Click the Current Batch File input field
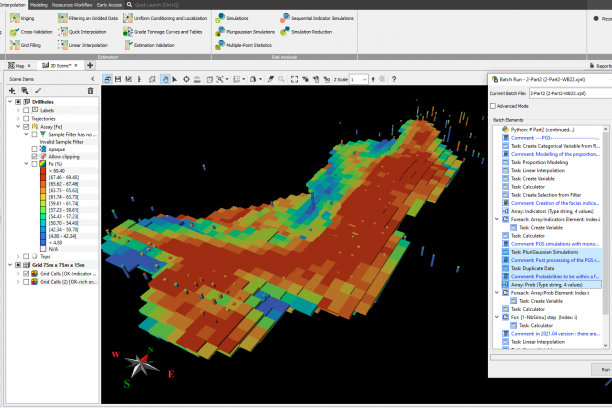 (570, 93)
